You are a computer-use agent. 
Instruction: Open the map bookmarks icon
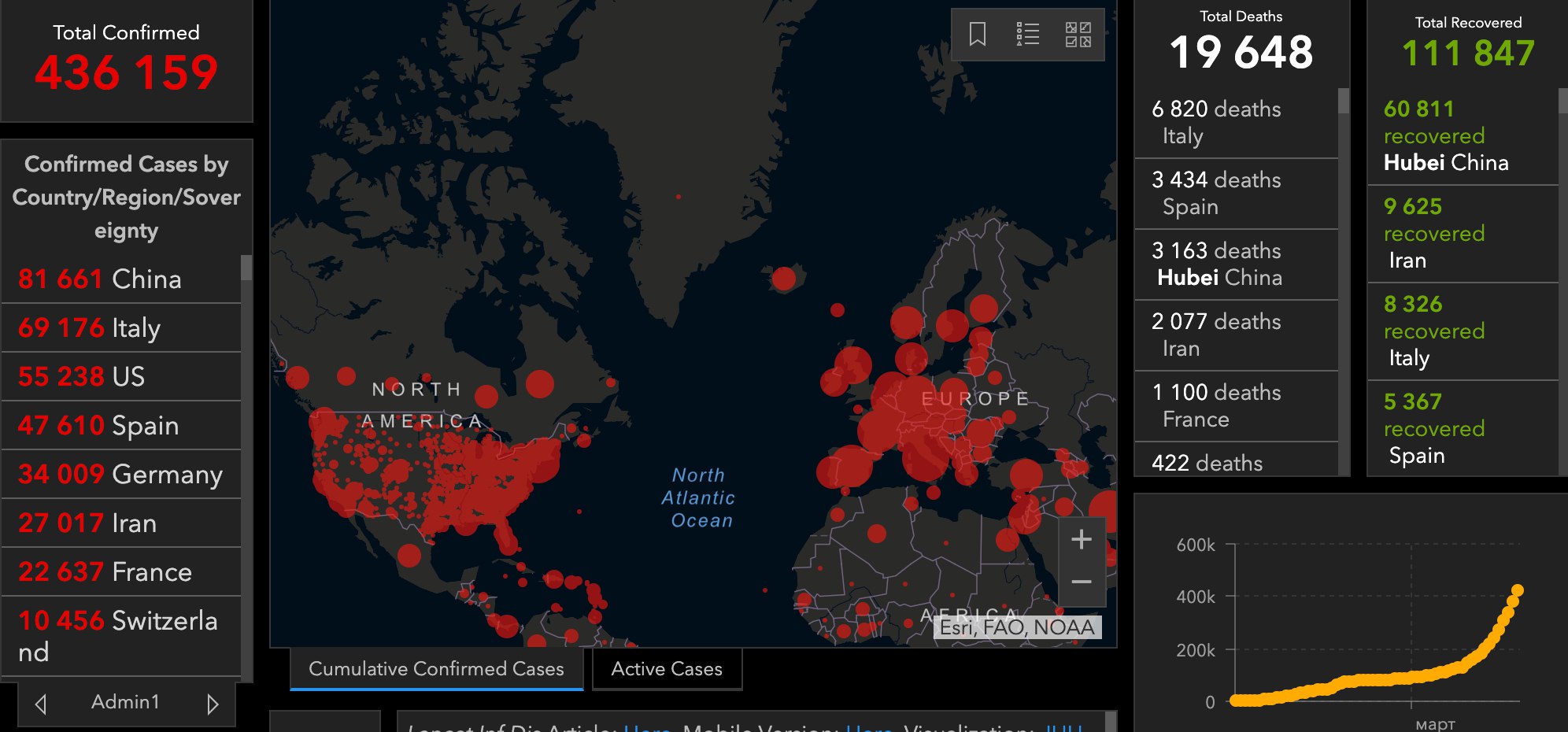tap(978, 35)
